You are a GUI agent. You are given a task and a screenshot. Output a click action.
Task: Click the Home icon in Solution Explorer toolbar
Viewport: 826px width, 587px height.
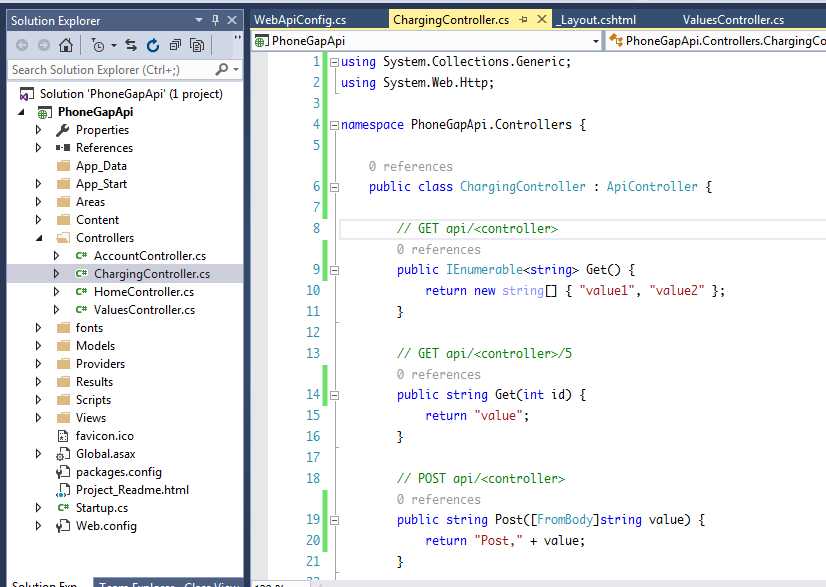(66, 46)
